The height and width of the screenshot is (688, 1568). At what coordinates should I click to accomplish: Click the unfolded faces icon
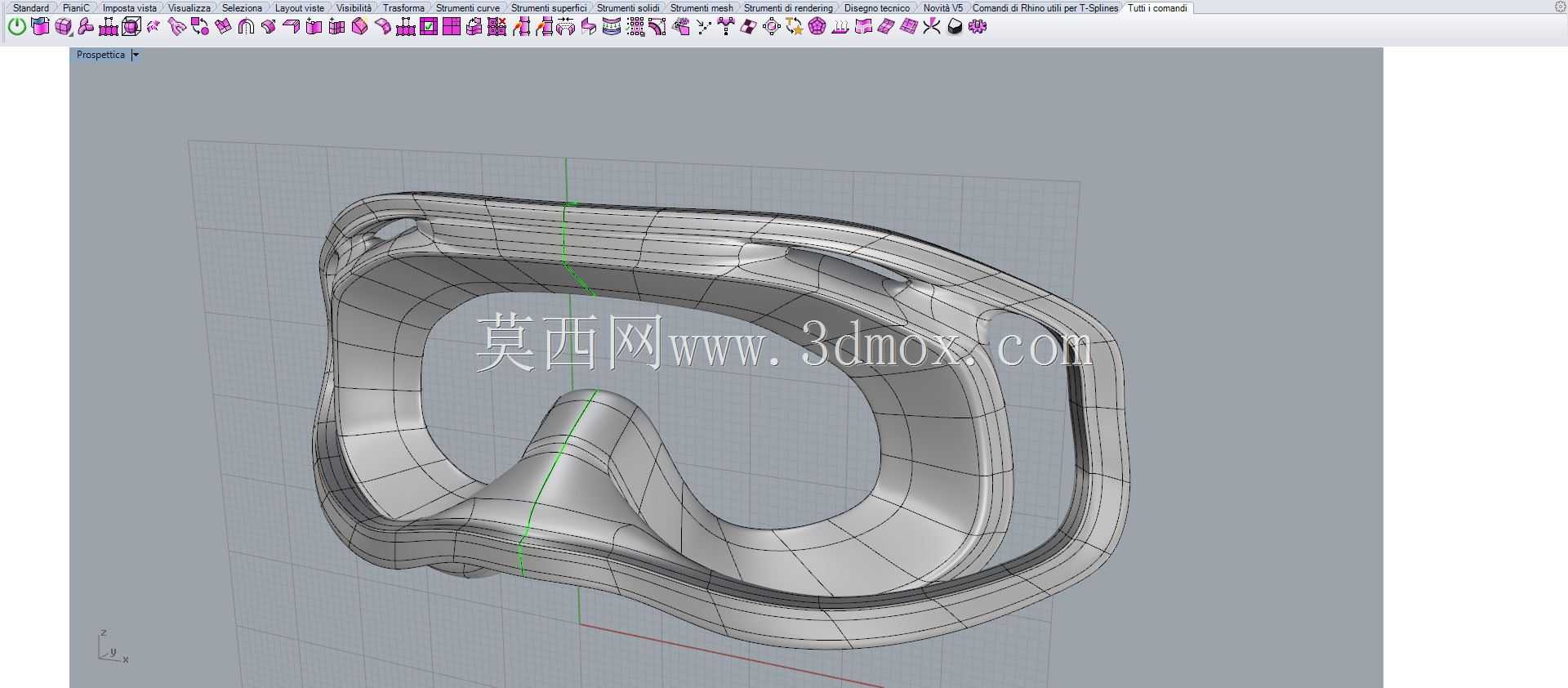(x=223, y=27)
